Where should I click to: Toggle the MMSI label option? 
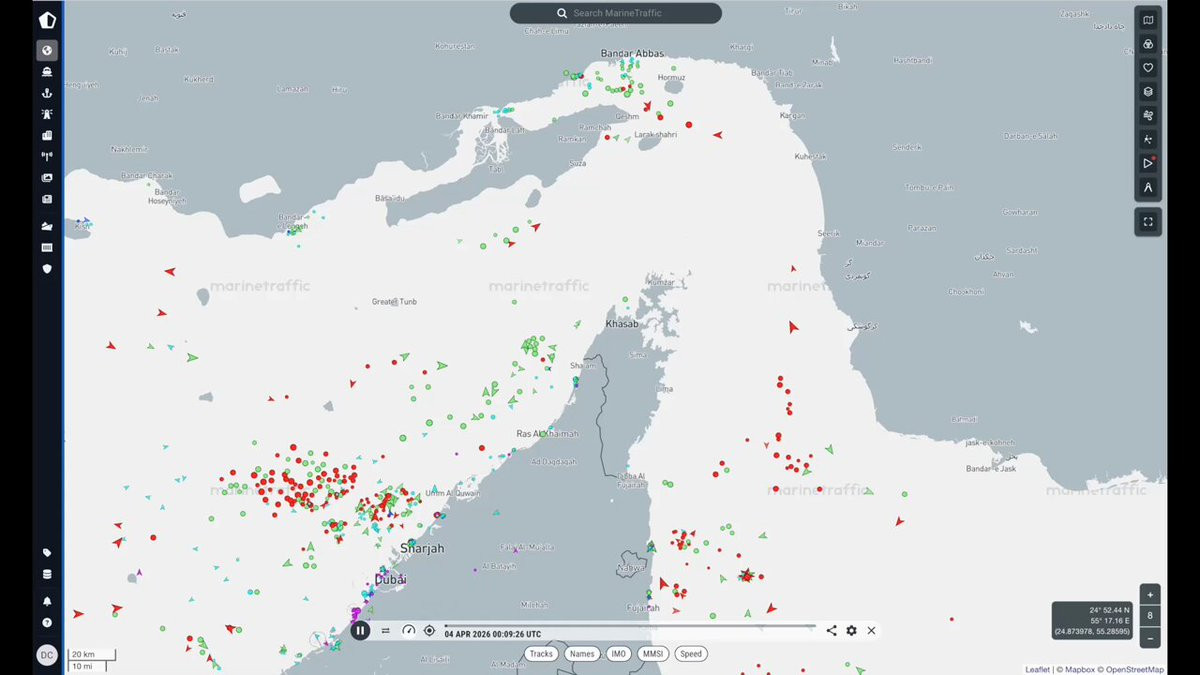[x=653, y=654]
